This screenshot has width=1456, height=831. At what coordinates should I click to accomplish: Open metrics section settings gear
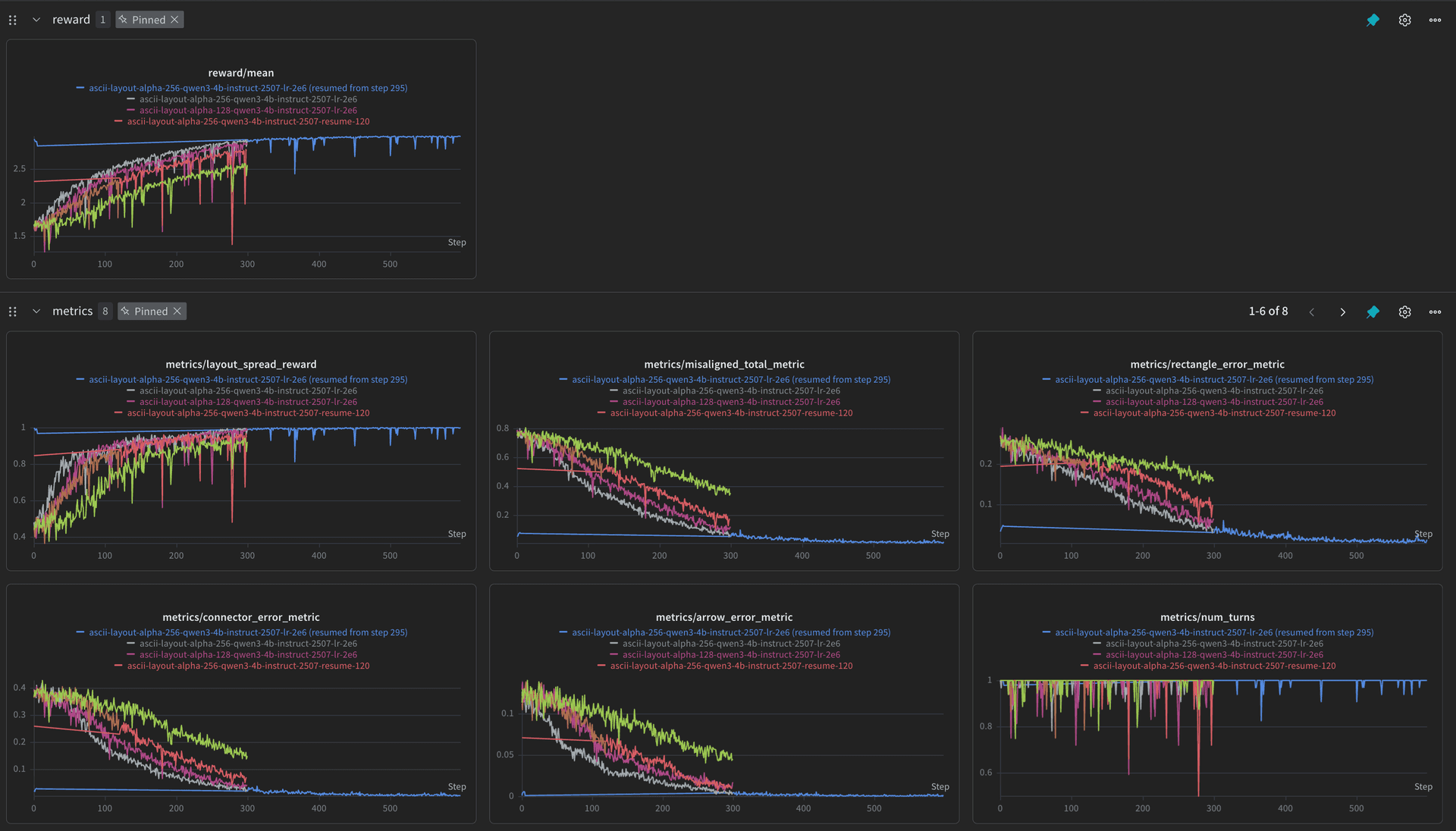click(x=1404, y=312)
